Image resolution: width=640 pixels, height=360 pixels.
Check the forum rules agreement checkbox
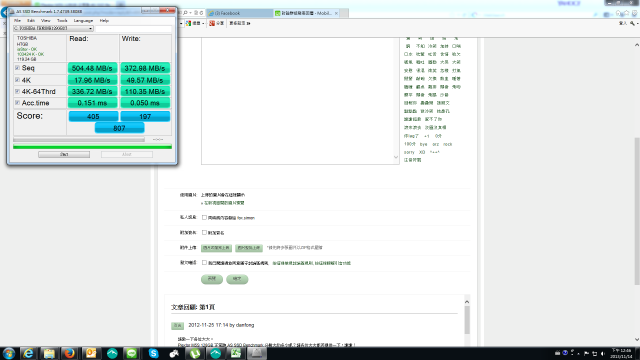click(x=204, y=263)
